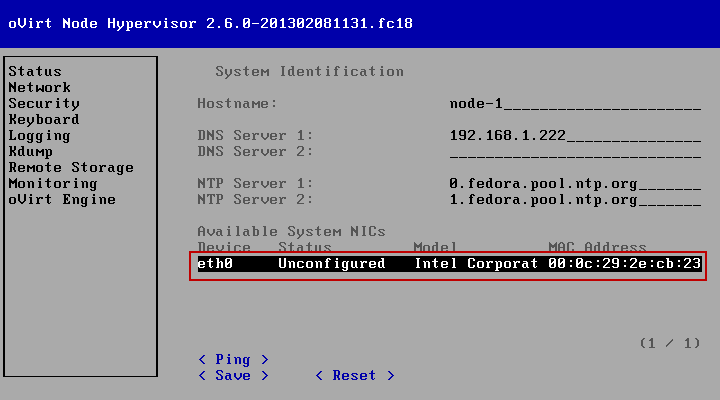Click the Reset button

pos(355,376)
